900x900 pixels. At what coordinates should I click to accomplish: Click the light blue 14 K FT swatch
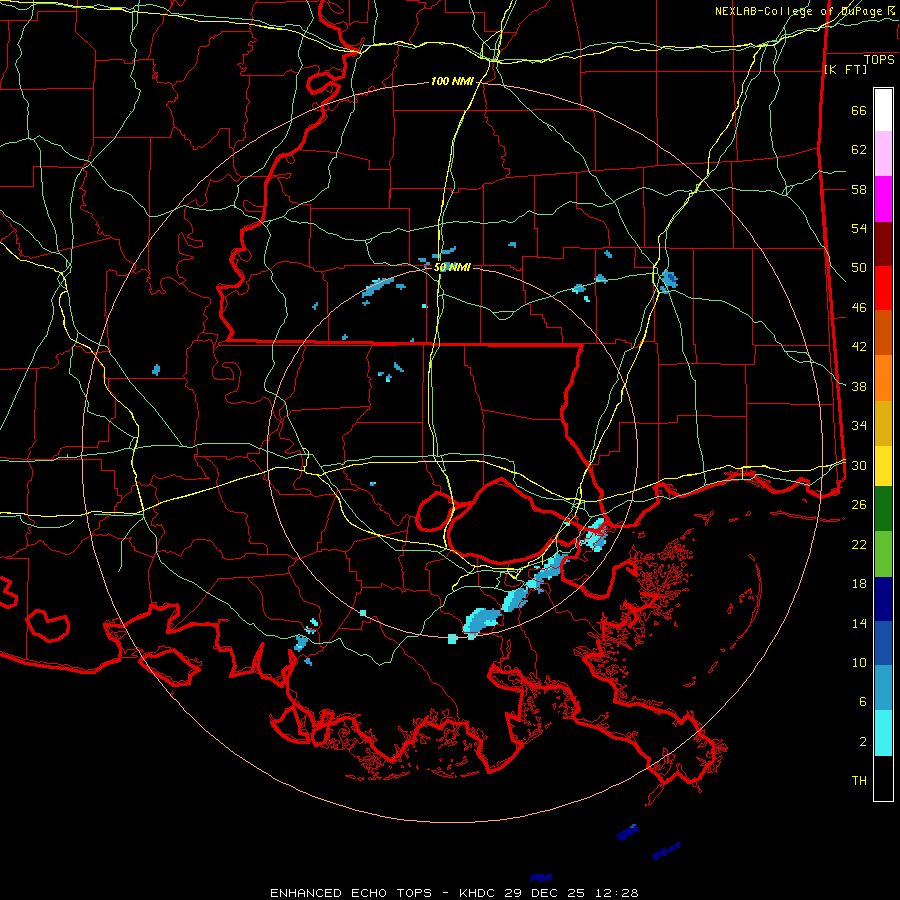883,688
